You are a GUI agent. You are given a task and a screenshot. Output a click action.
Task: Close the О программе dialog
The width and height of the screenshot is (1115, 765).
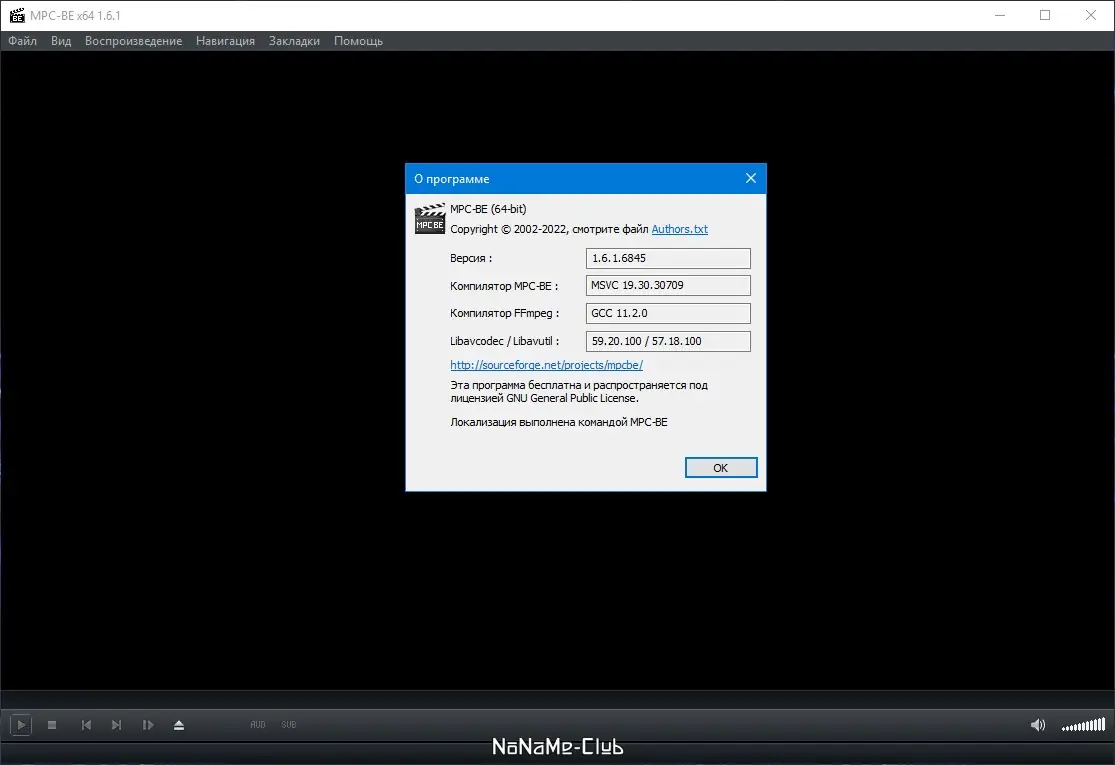point(751,178)
